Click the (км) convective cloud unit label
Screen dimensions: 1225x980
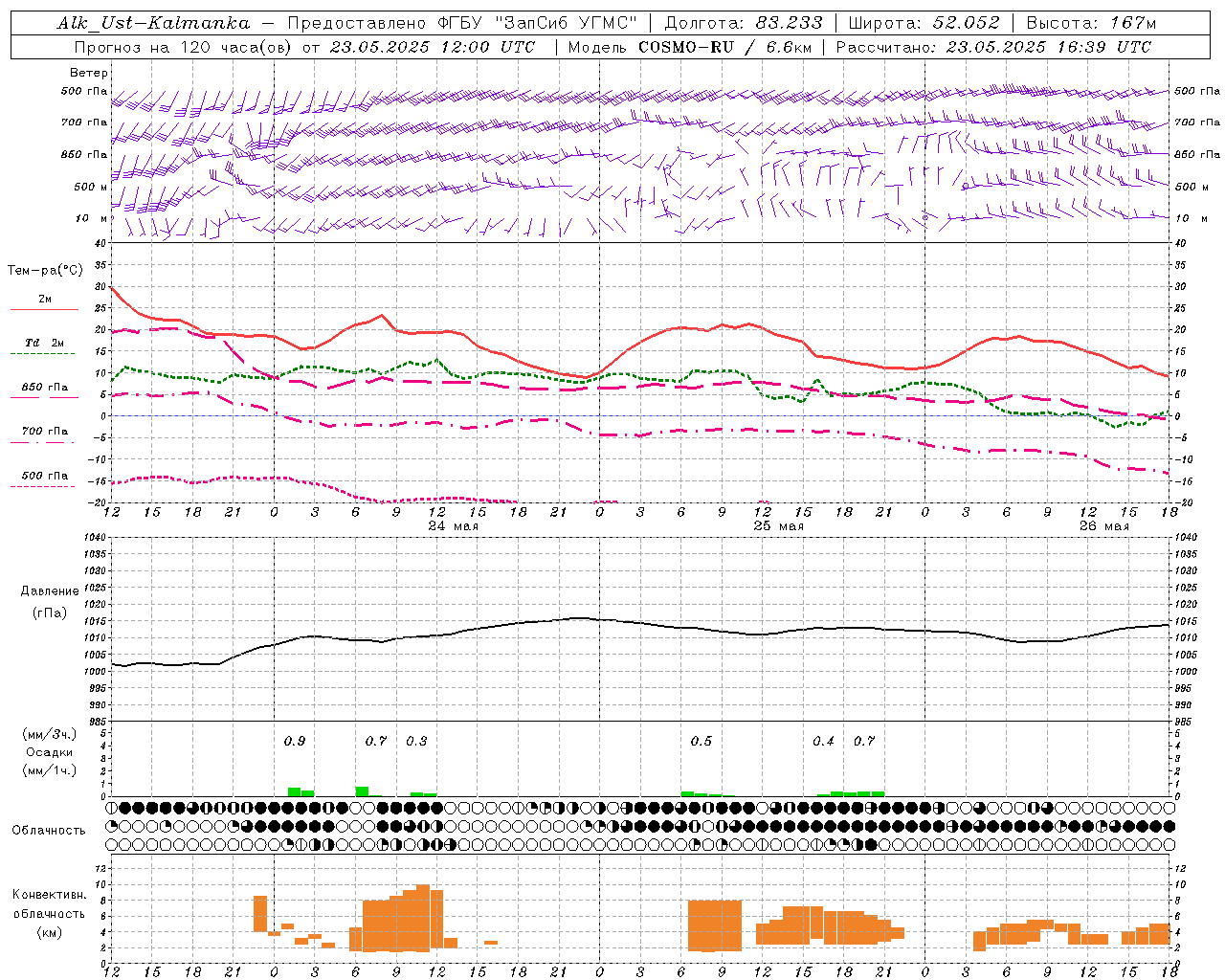49,932
